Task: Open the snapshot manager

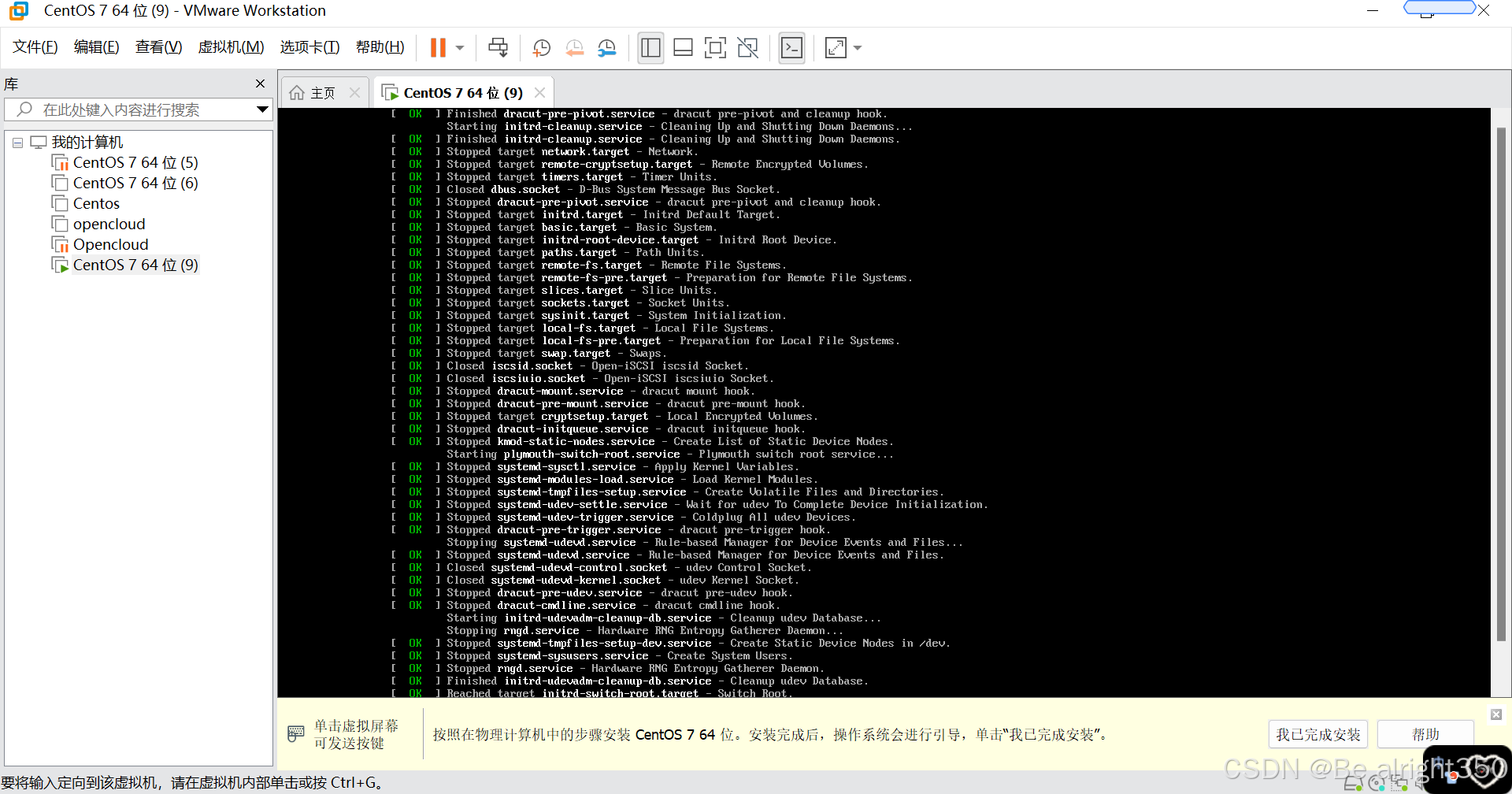Action: pos(606,47)
